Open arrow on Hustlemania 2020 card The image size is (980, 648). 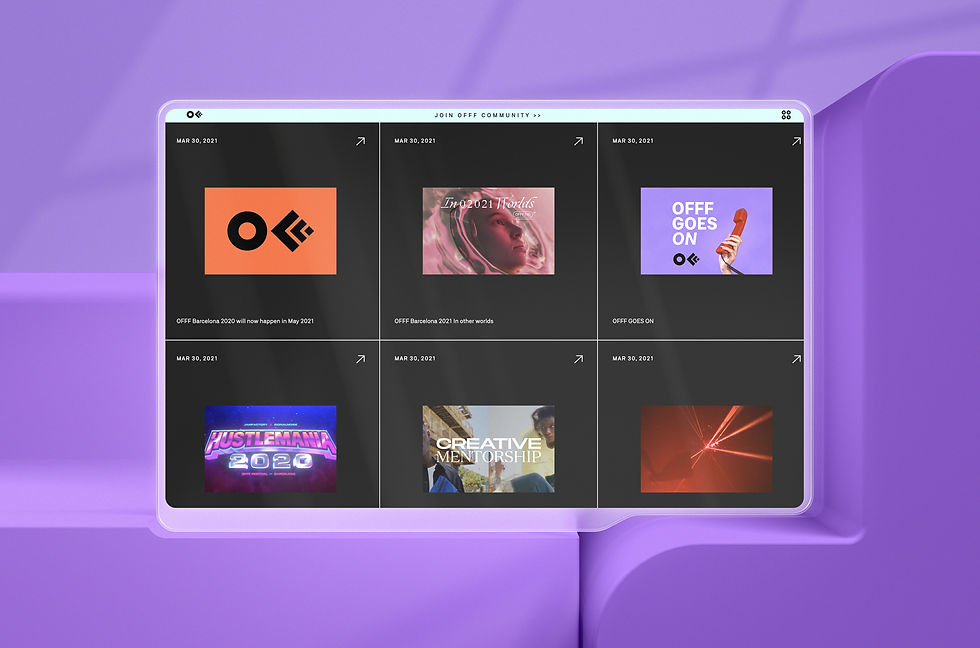click(x=361, y=359)
